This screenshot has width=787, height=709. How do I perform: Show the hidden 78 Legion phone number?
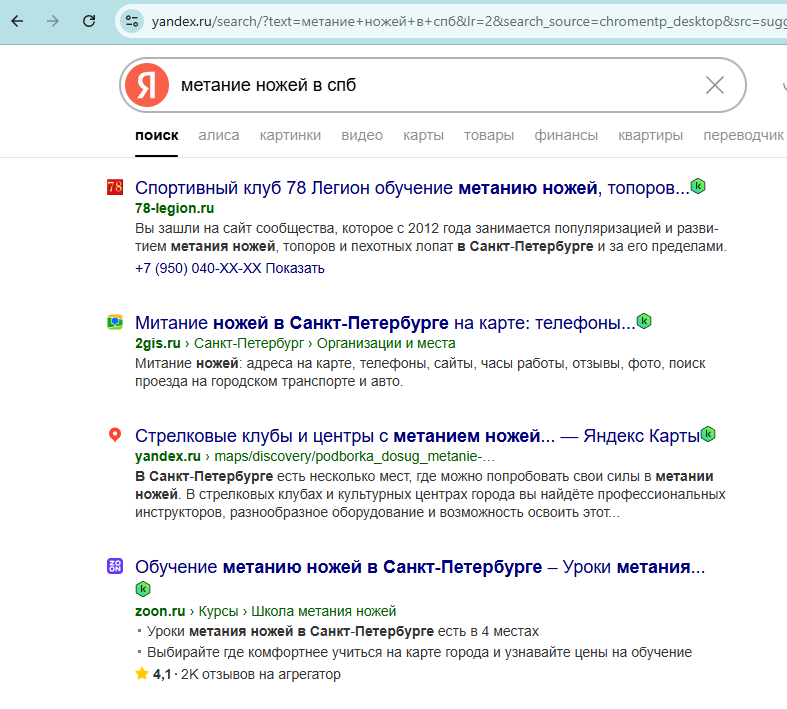click(x=295, y=268)
